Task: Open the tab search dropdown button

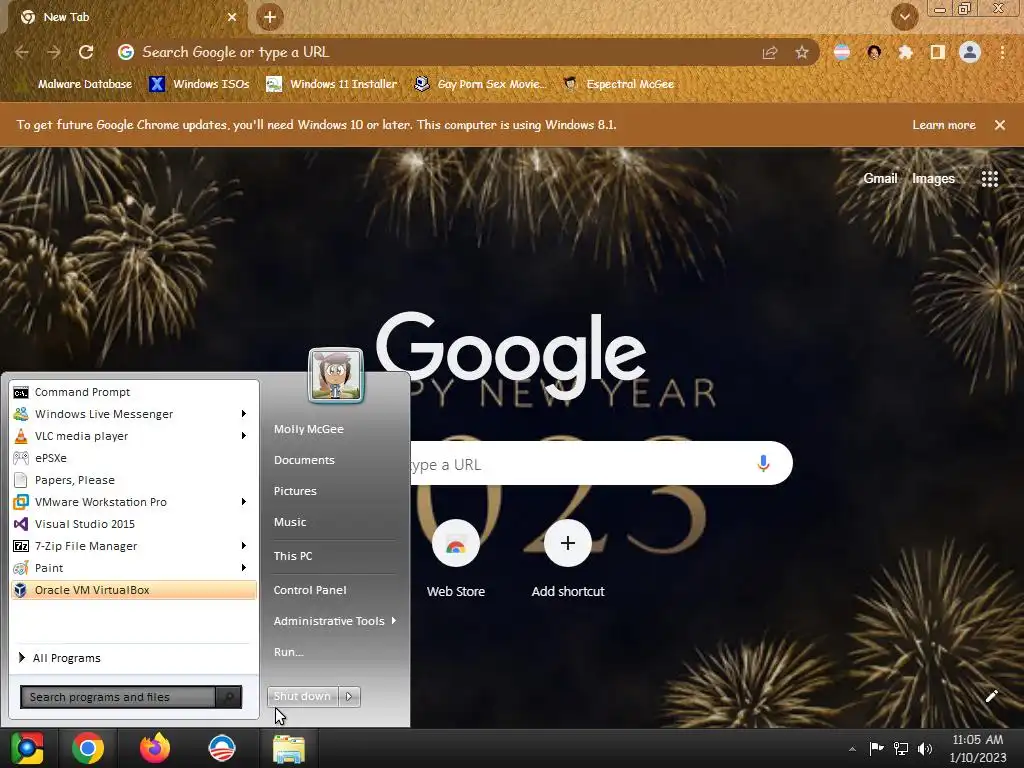Action: click(905, 18)
